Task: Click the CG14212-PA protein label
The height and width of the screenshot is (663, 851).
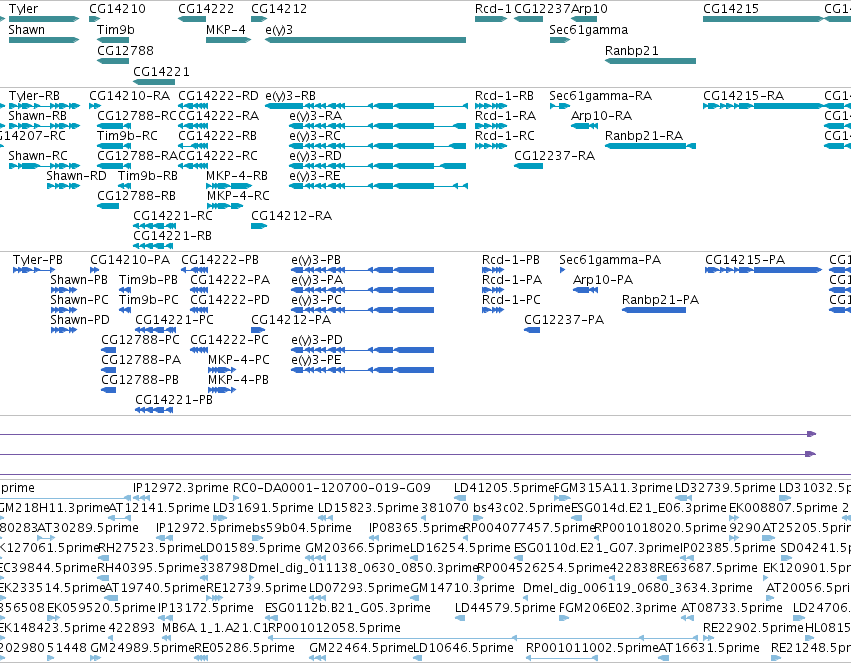Action: (291, 320)
